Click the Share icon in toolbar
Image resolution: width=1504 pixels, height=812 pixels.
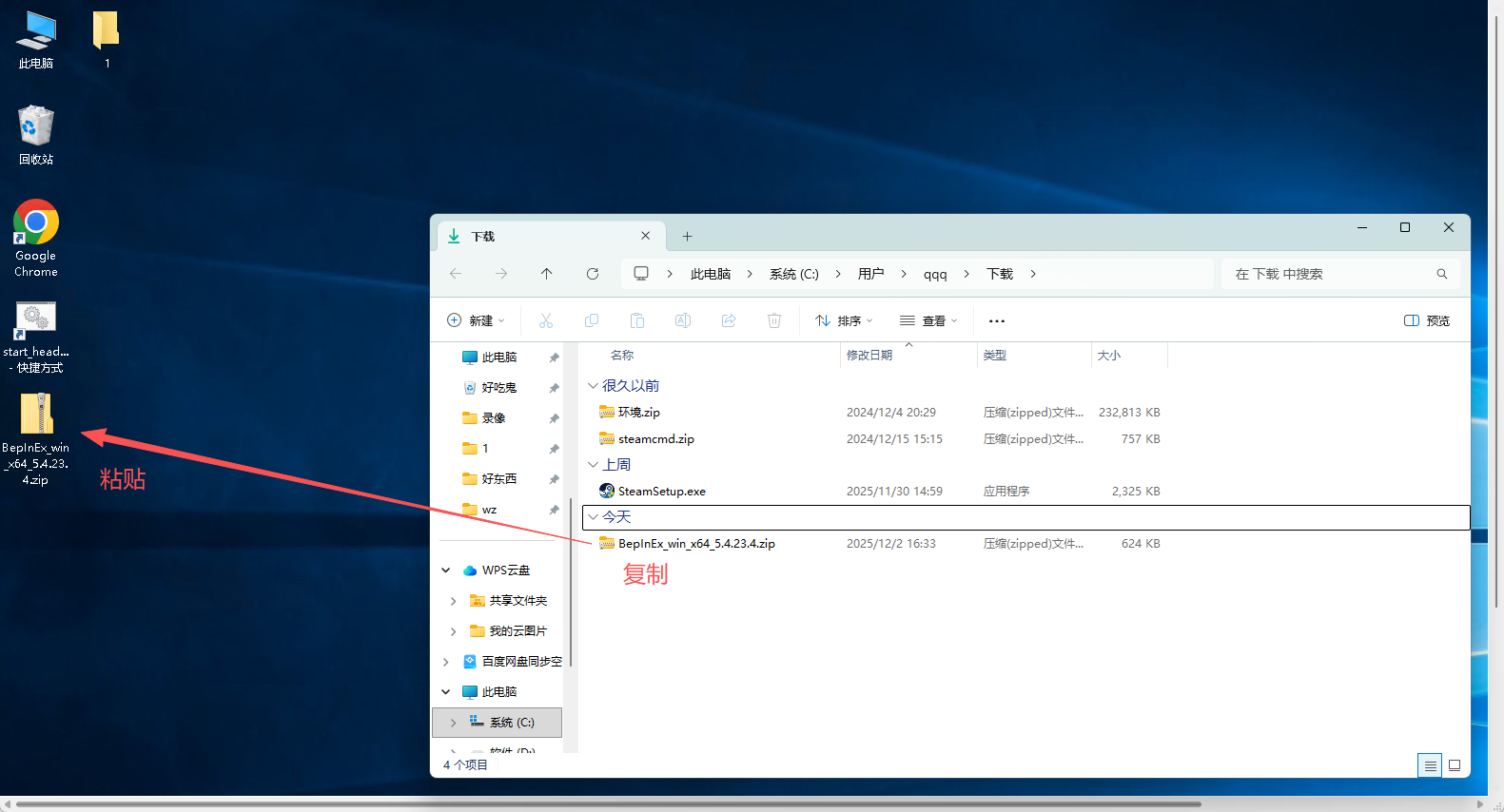(x=729, y=321)
